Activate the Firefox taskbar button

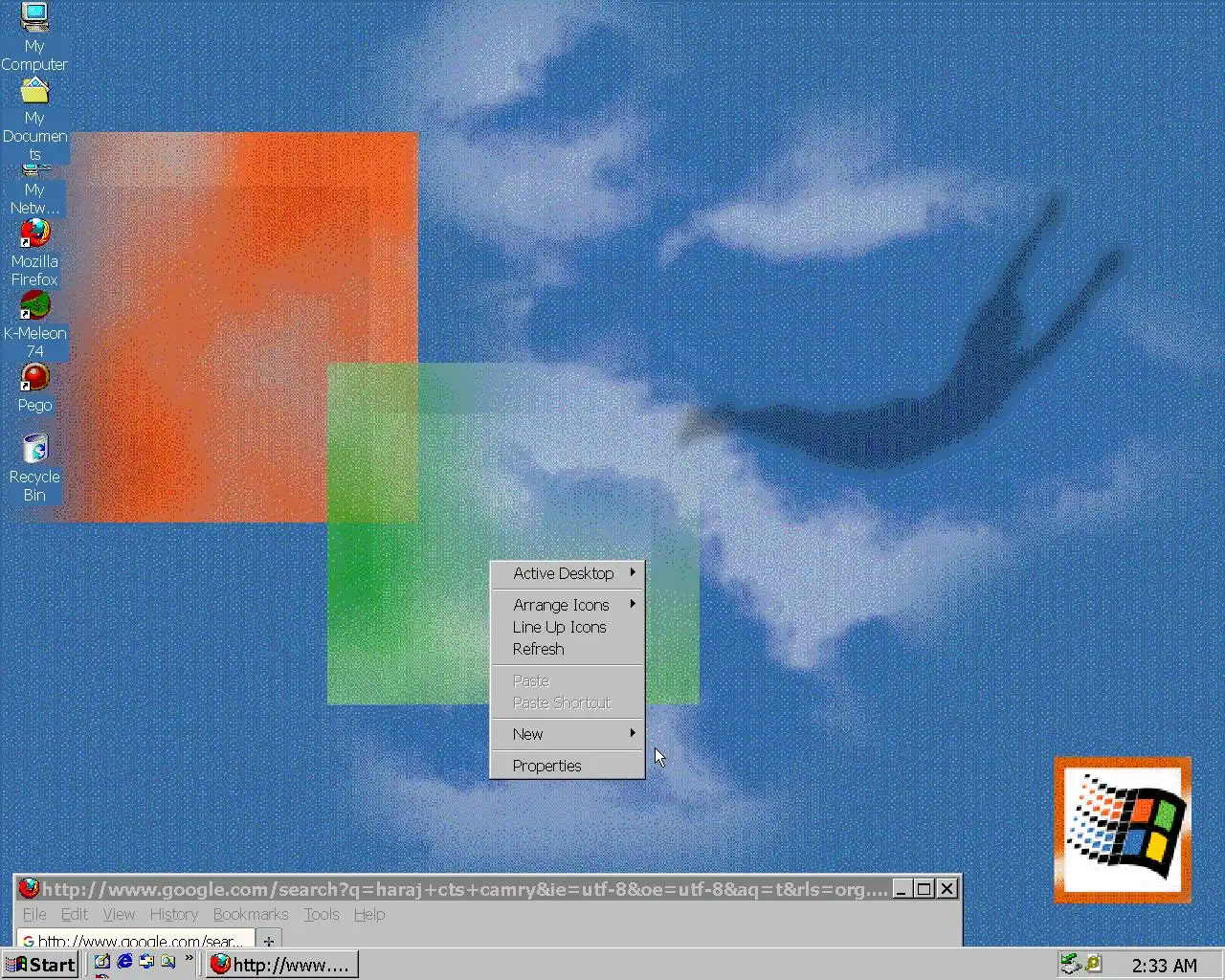[x=282, y=964]
